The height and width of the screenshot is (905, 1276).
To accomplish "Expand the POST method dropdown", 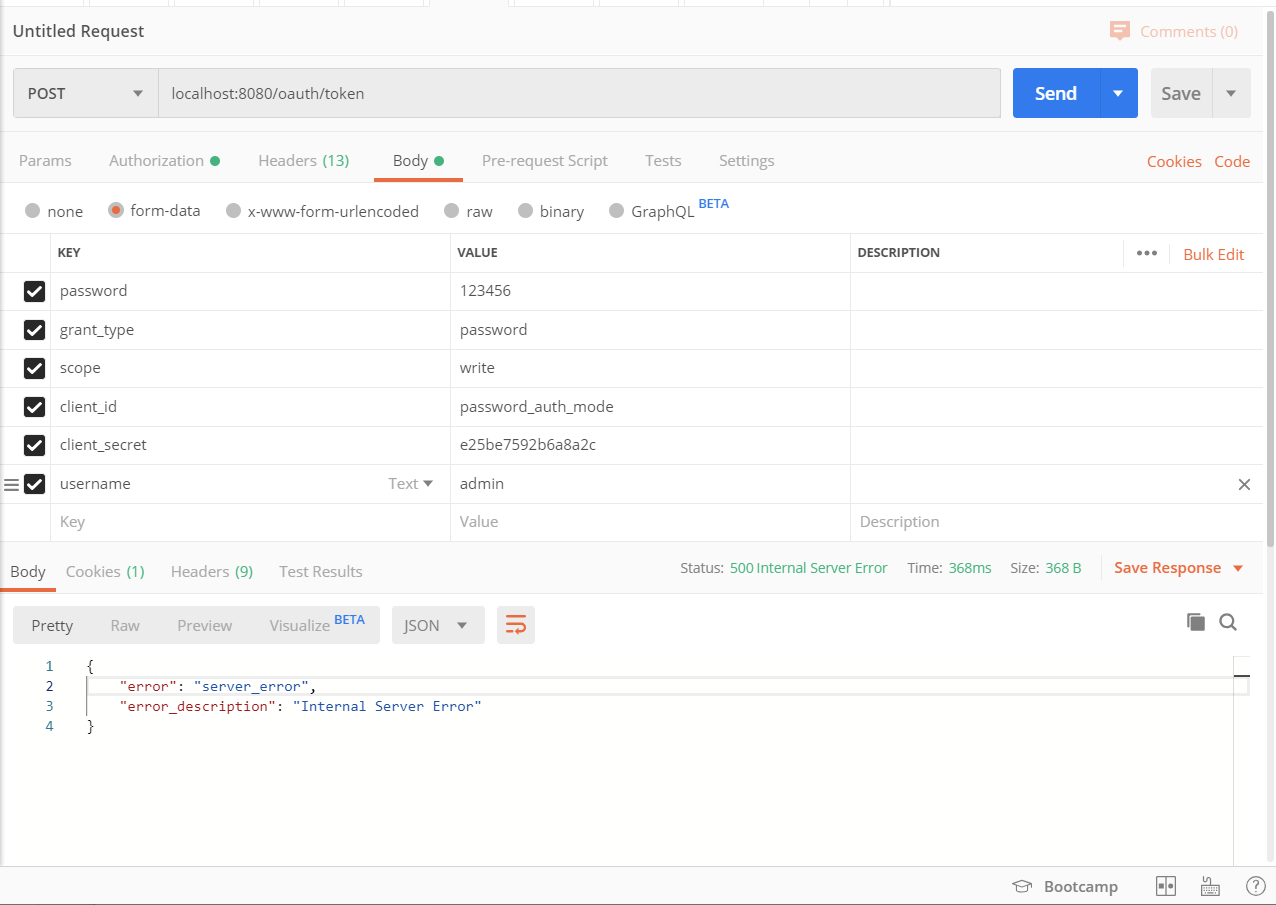I will point(85,94).
